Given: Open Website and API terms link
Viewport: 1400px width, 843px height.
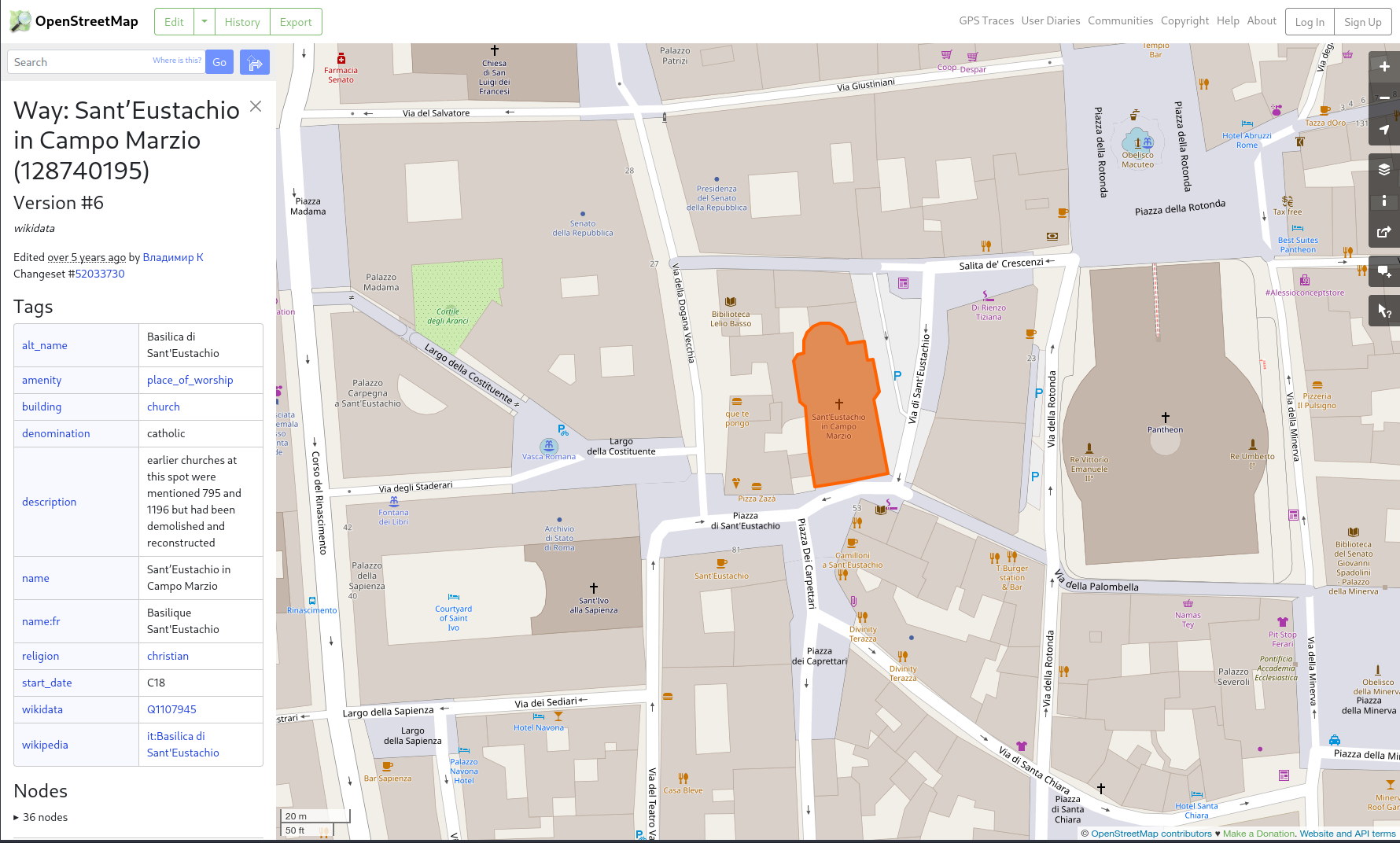Looking at the screenshot, I should coord(1347,834).
